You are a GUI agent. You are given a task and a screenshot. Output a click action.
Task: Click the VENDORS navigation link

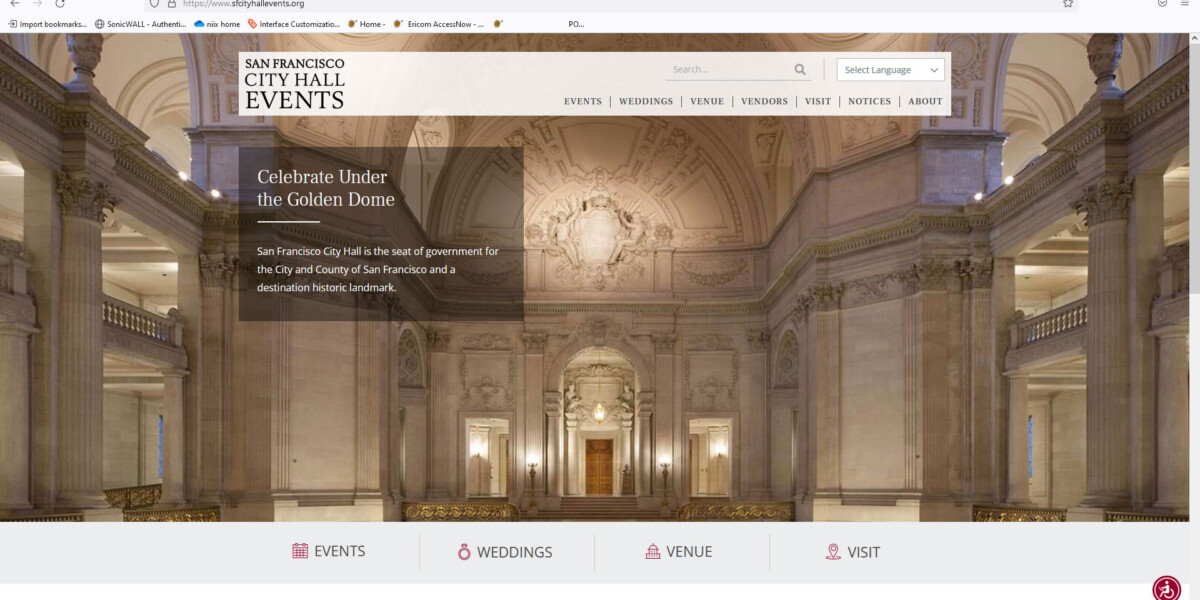pos(764,101)
